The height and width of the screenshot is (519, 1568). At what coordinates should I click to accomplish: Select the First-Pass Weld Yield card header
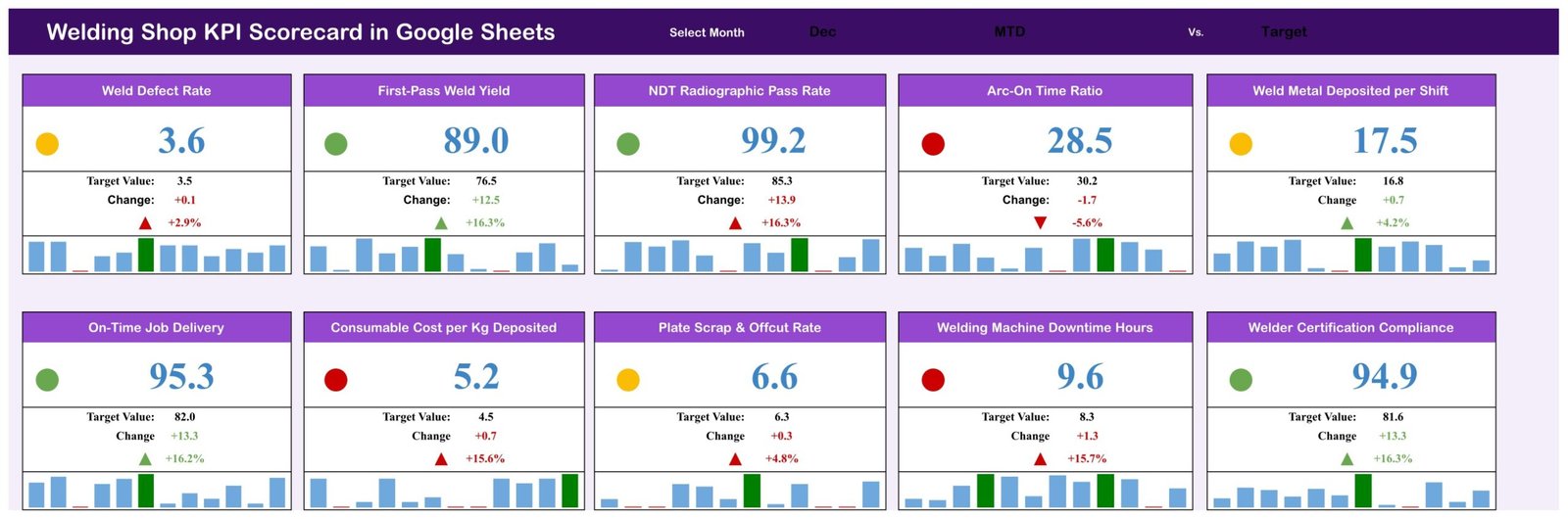pos(444,91)
